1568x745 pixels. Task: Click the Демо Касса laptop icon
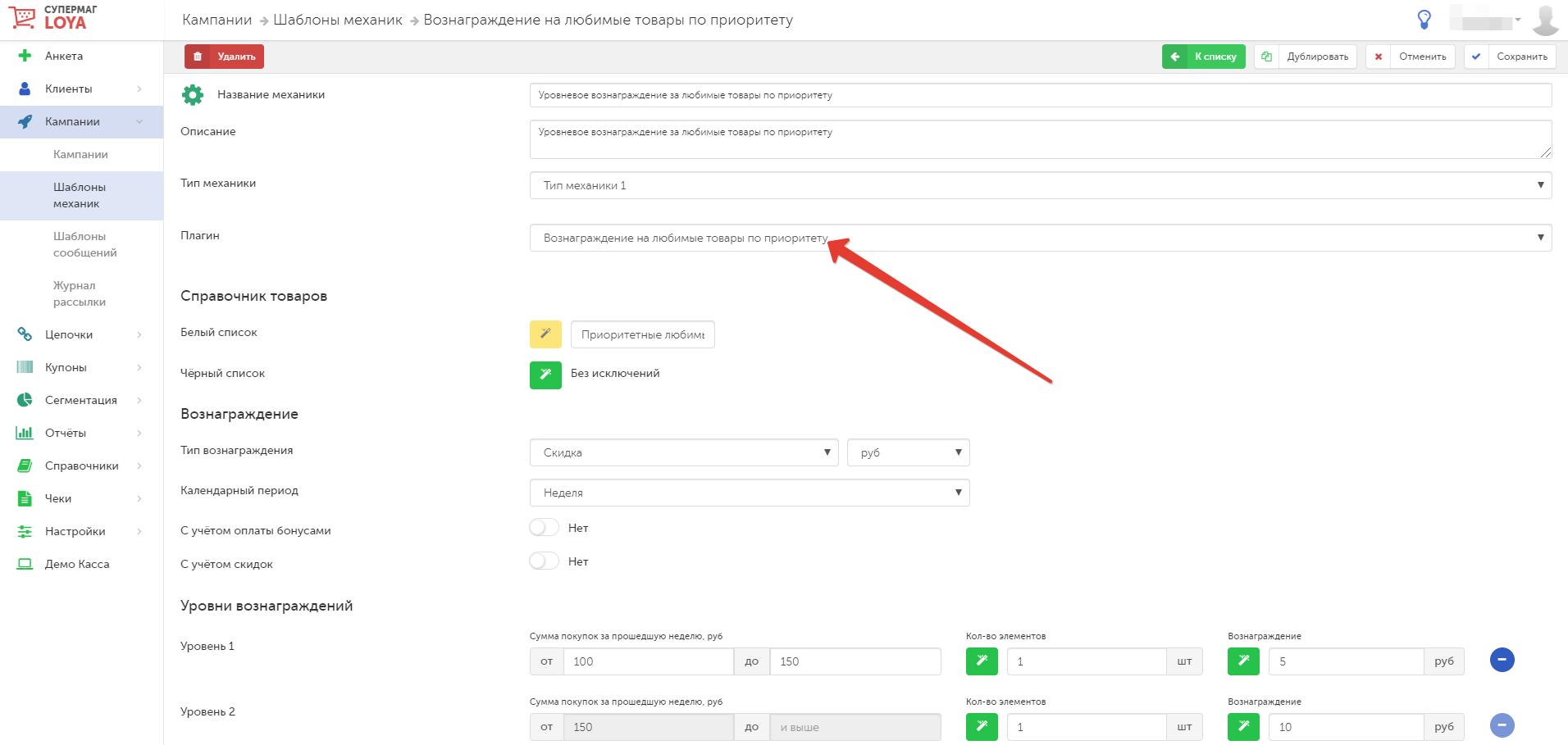click(25, 564)
